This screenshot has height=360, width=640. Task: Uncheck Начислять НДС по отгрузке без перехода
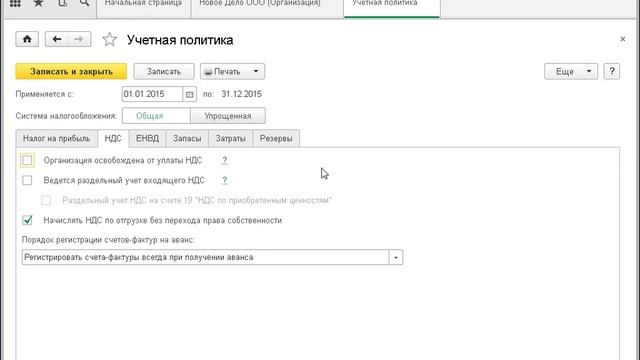(x=27, y=220)
